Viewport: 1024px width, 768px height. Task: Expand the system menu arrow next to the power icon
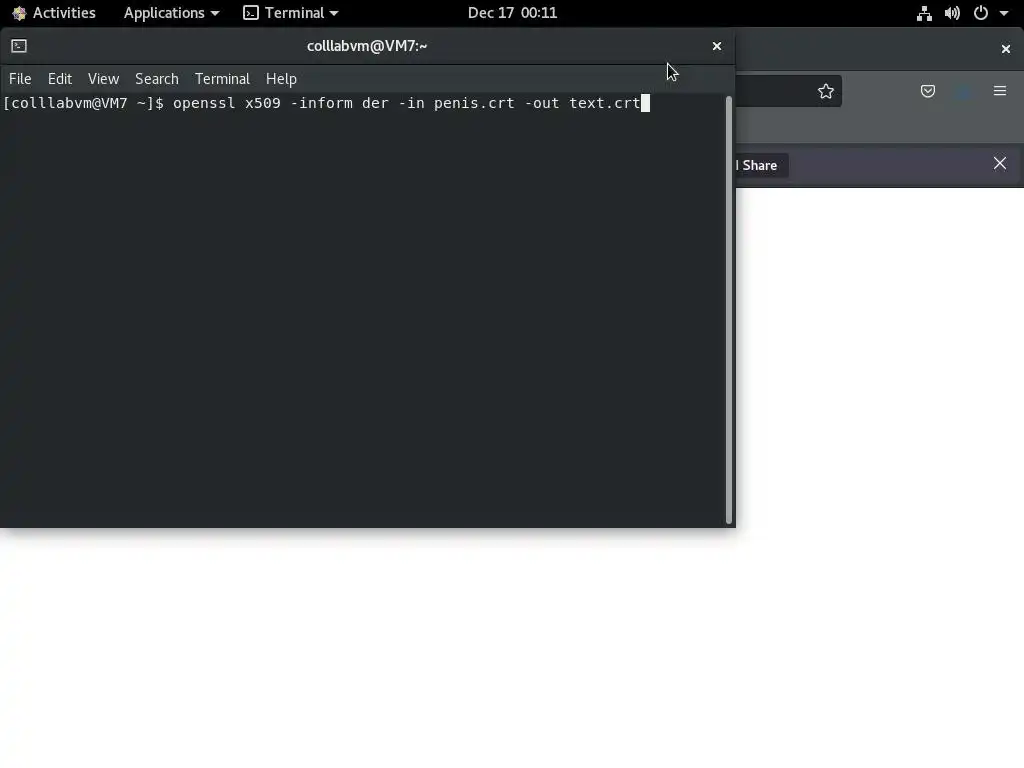pos(1004,13)
